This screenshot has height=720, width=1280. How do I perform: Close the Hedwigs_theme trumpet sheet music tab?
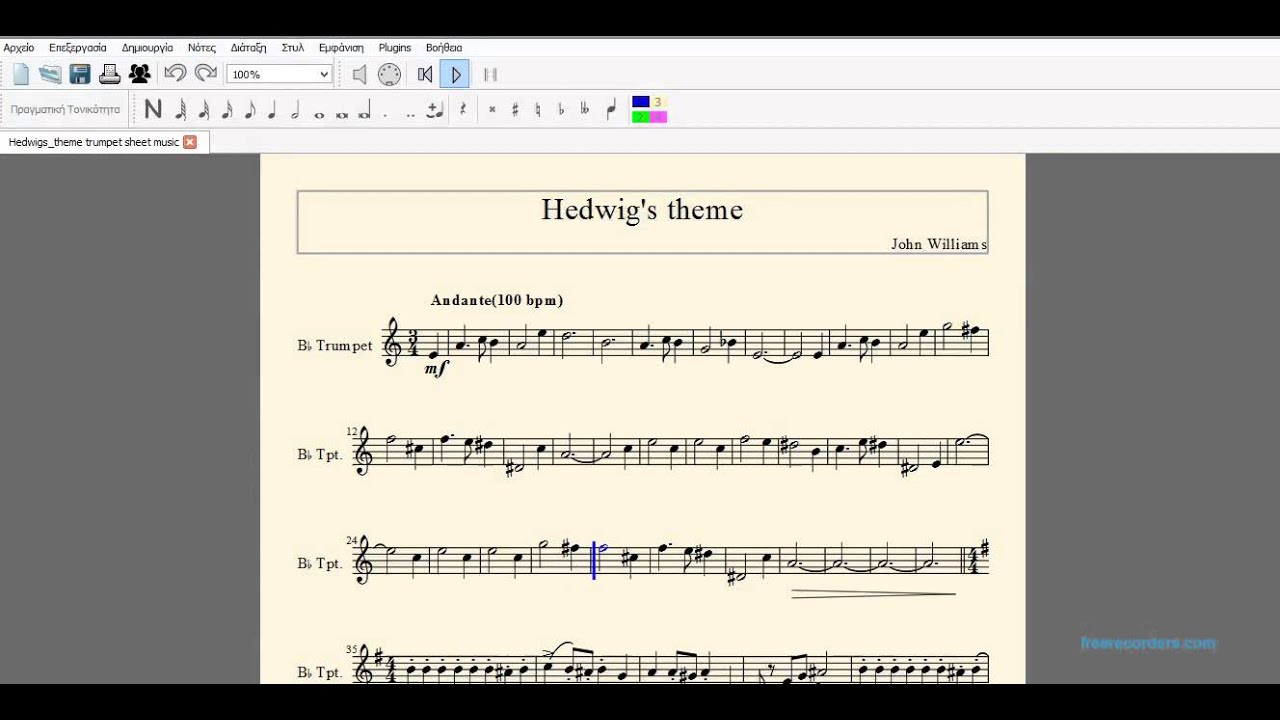click(190, 142)
